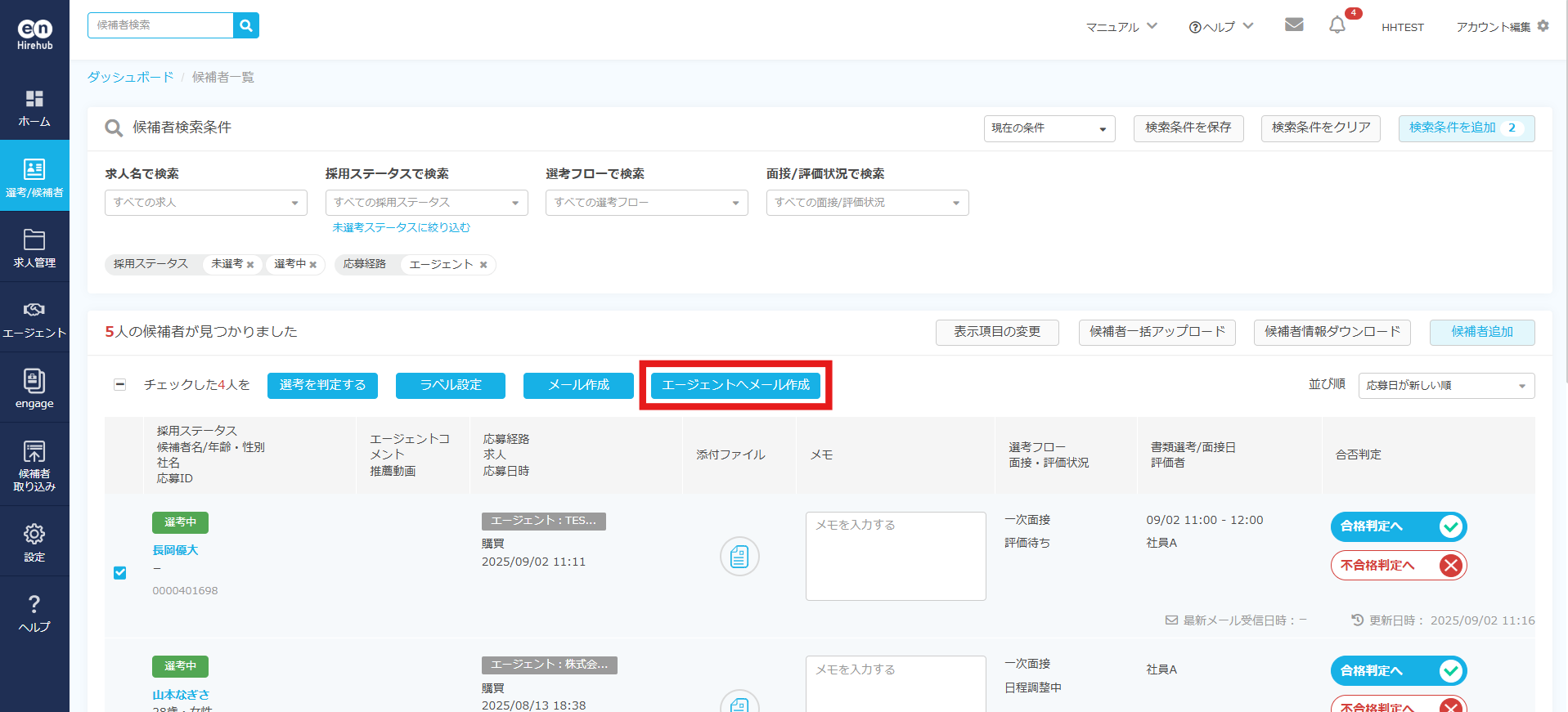
Task: Expand the すべての求人 dropdown
Action: [x=205, y=203]
